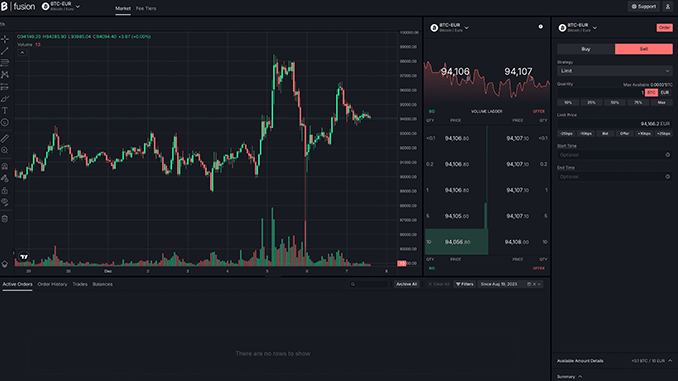This screenshot has width=678, height=381.
Task: Set quantity unit to EUR
Action: pyautogui.click(x=665, y=93)
